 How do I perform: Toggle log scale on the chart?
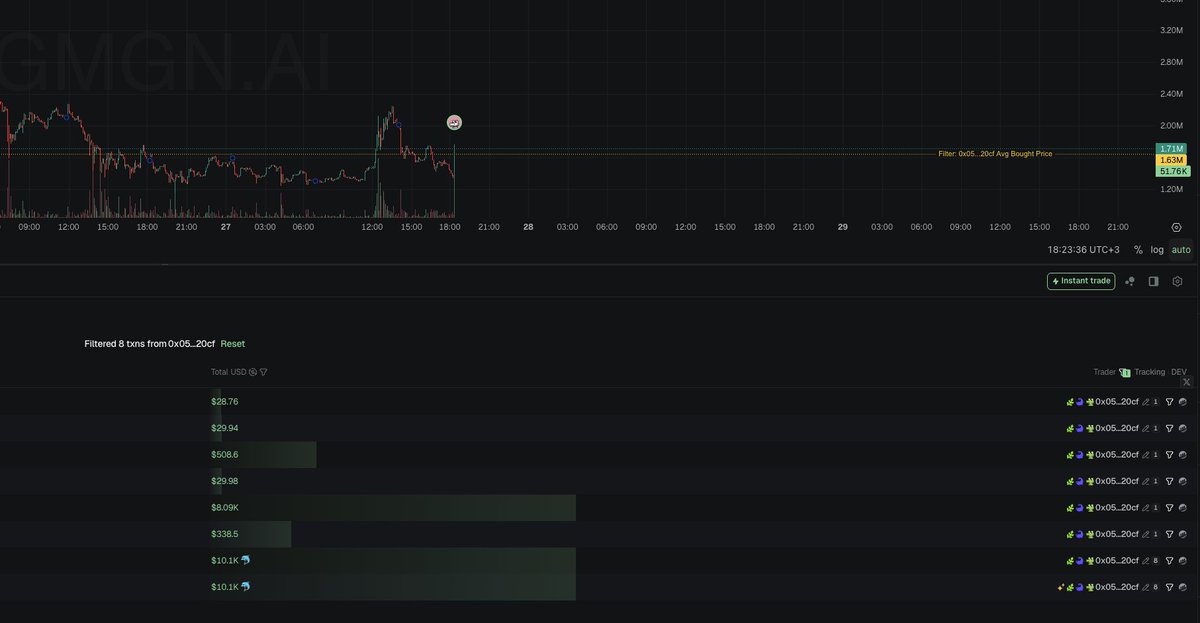(x=1157, y=250)
